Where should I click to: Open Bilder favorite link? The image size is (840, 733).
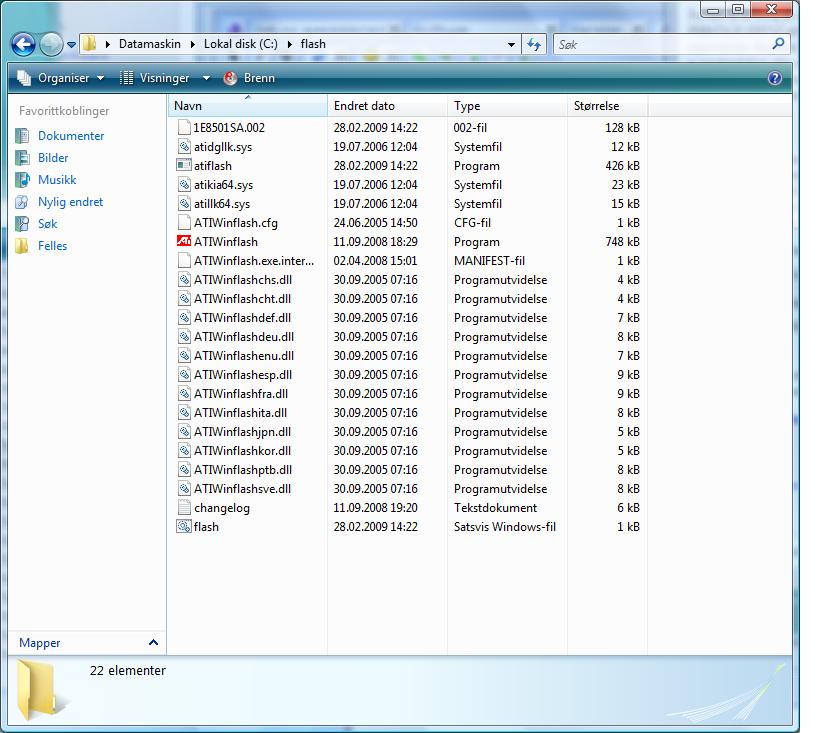tap(53, 158)
